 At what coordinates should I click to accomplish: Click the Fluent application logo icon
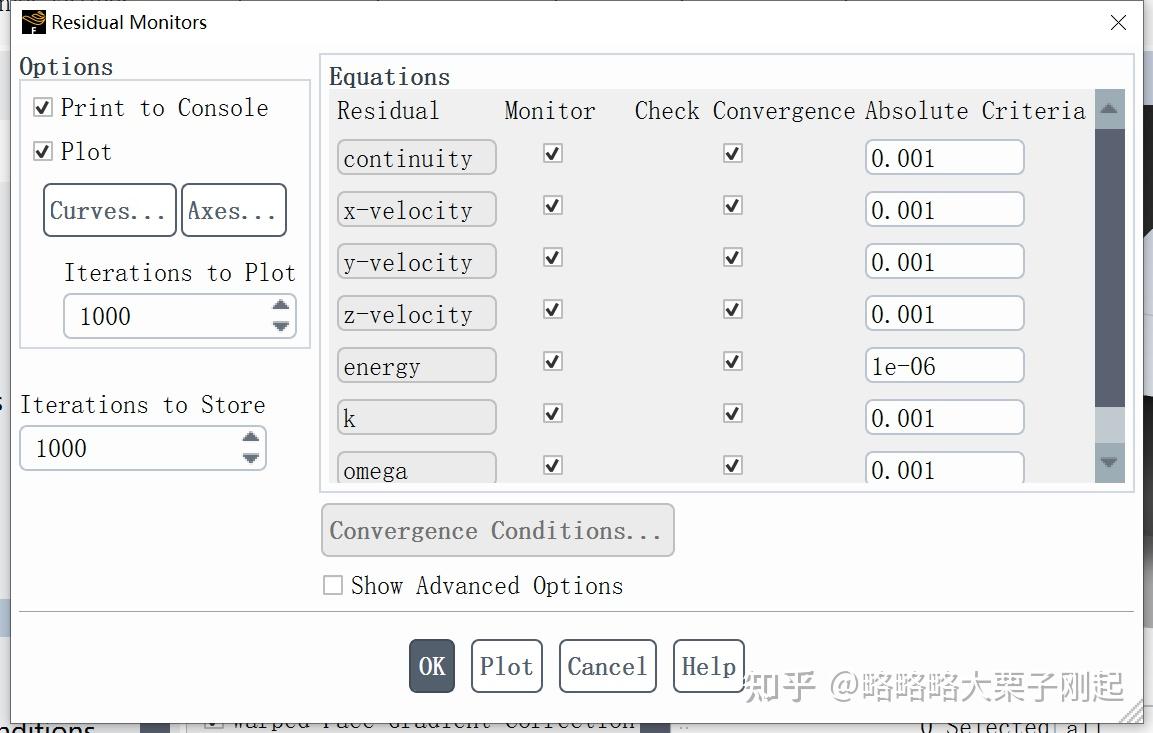click(30, 21)
